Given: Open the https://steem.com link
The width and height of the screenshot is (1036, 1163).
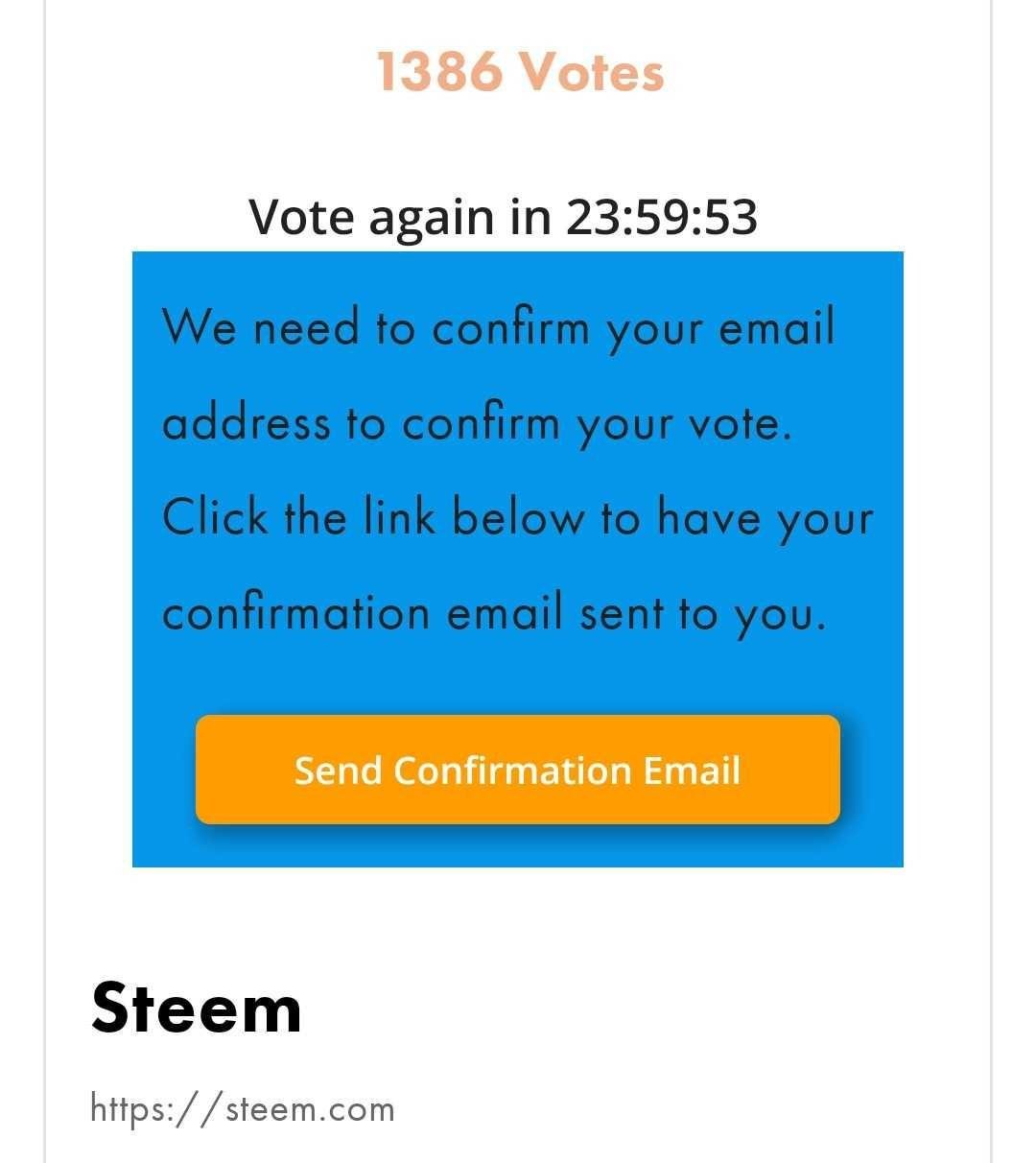Looking at the screenshot, I should [242, 1109].
